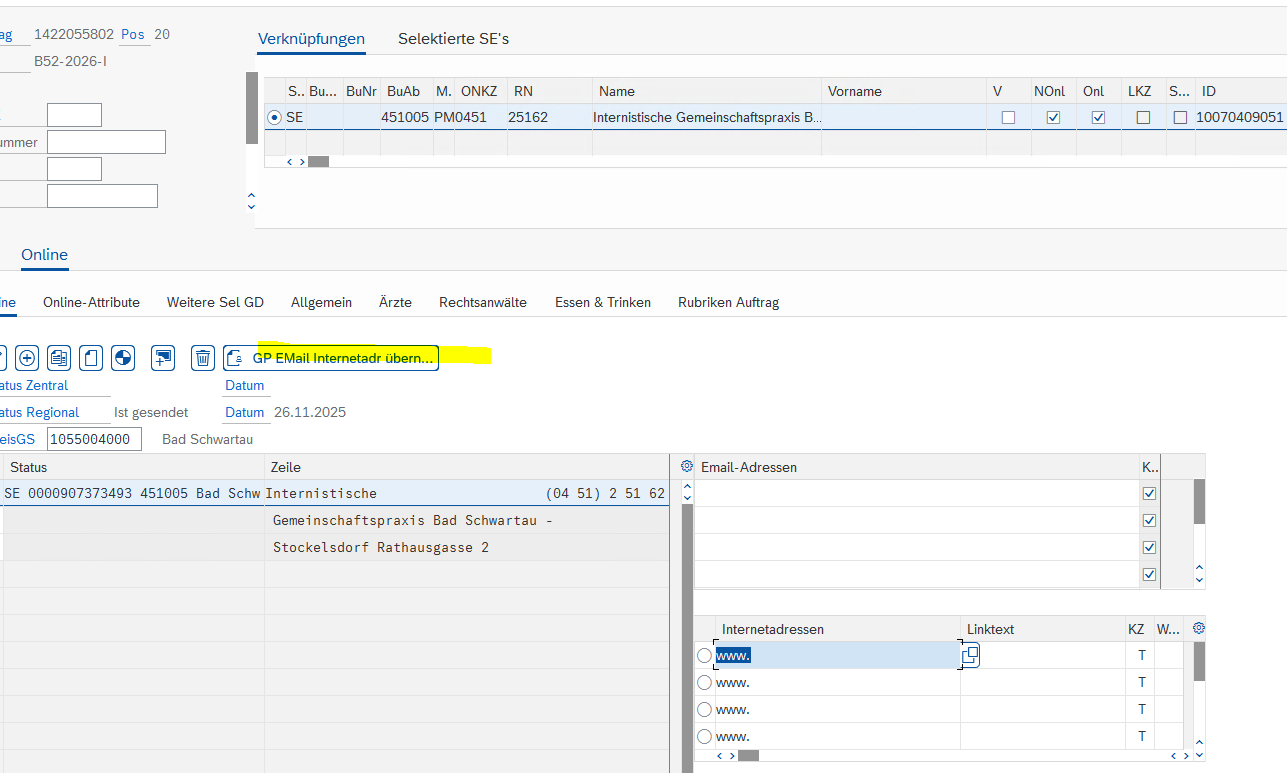The width and height of the screenshot is (1287, 773).
Task: Open the Online-Attribute tab
Action: 91,302
